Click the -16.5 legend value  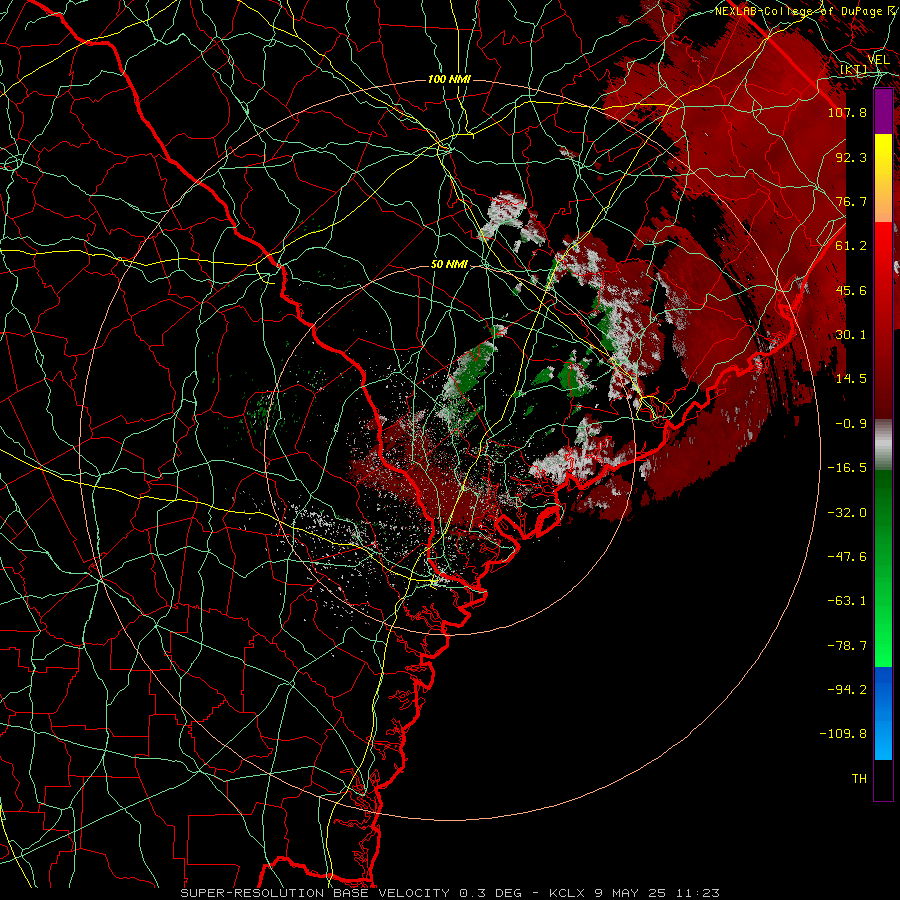(x=847, y=468)
